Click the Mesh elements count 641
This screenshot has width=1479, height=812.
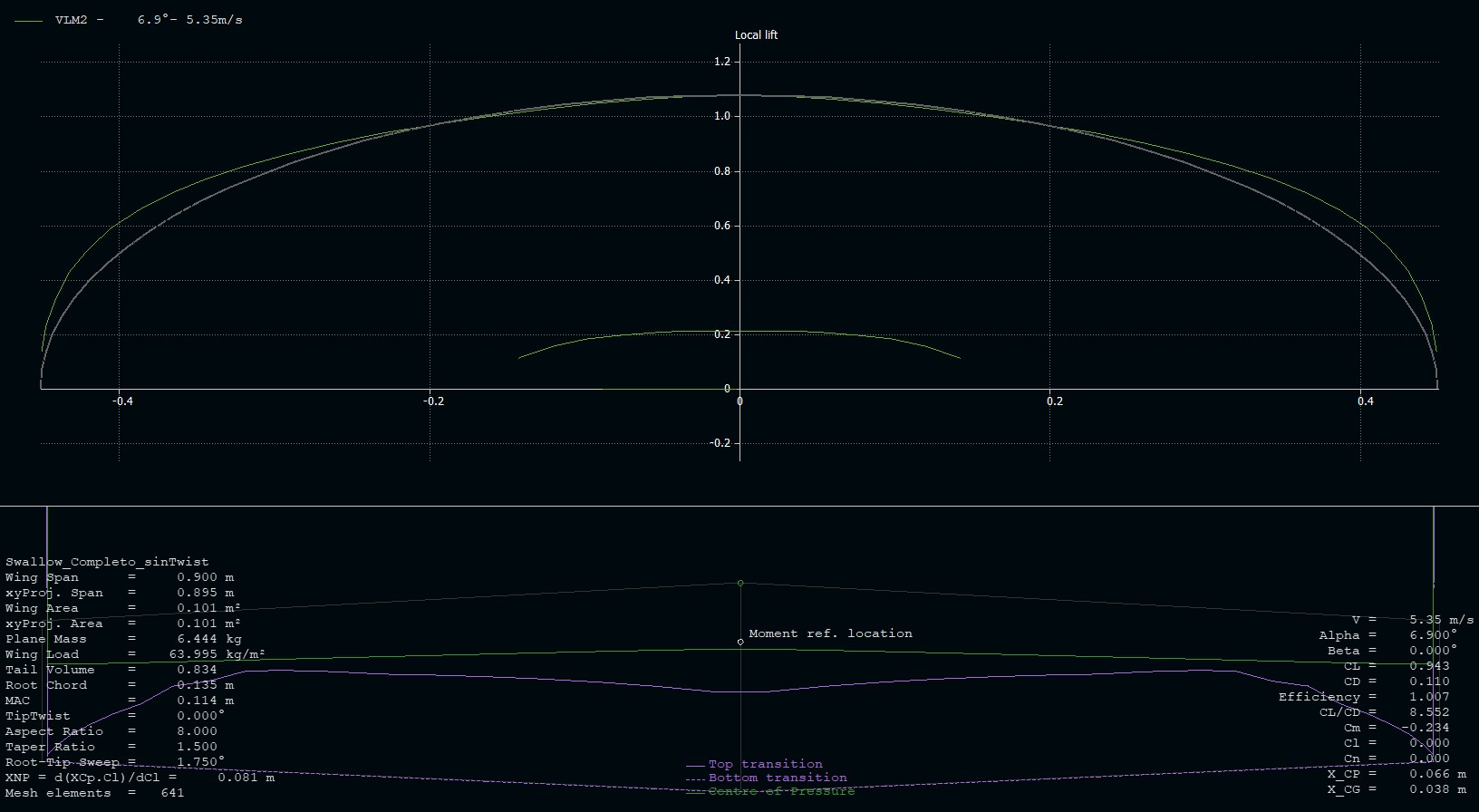172,793
